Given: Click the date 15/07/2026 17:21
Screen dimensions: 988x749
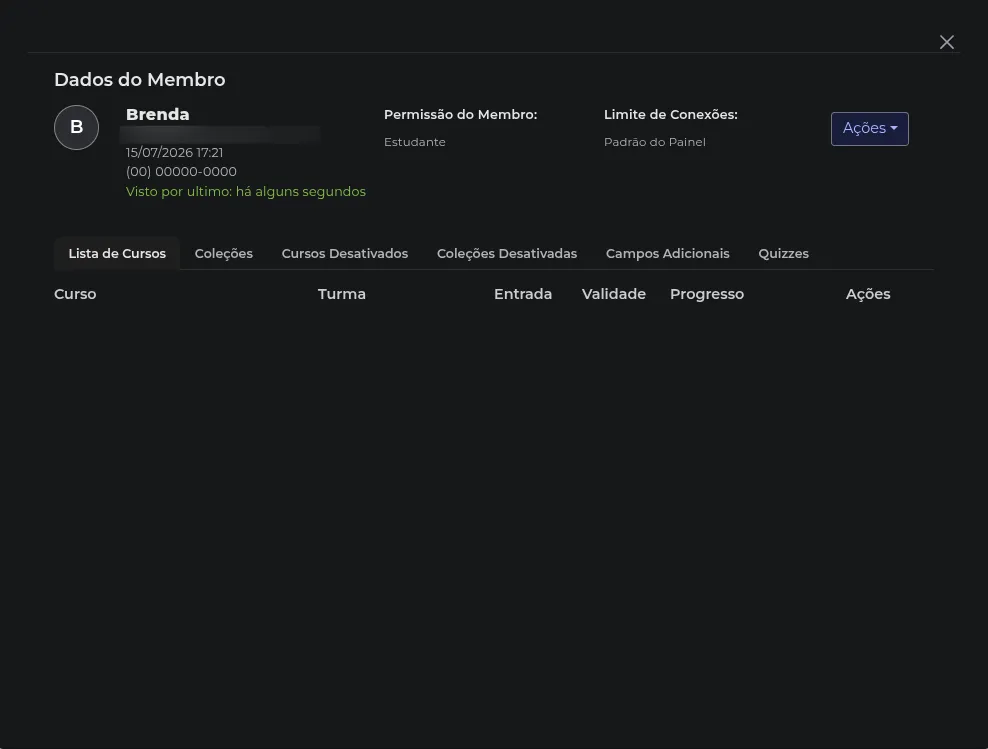Looking at the screenshot, I should click(x=175, y=152).
